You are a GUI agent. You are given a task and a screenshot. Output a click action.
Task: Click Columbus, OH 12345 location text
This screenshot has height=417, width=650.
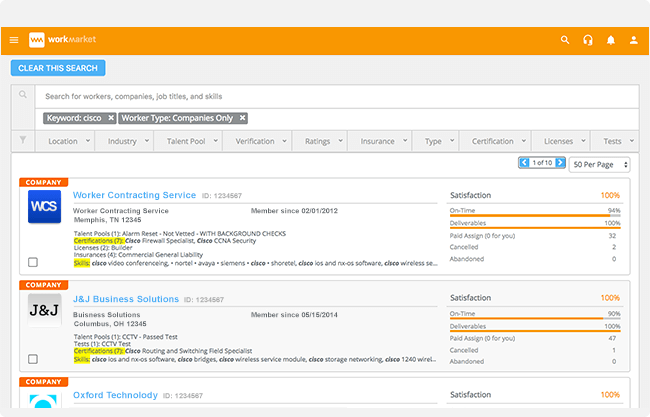coord(110,324)
